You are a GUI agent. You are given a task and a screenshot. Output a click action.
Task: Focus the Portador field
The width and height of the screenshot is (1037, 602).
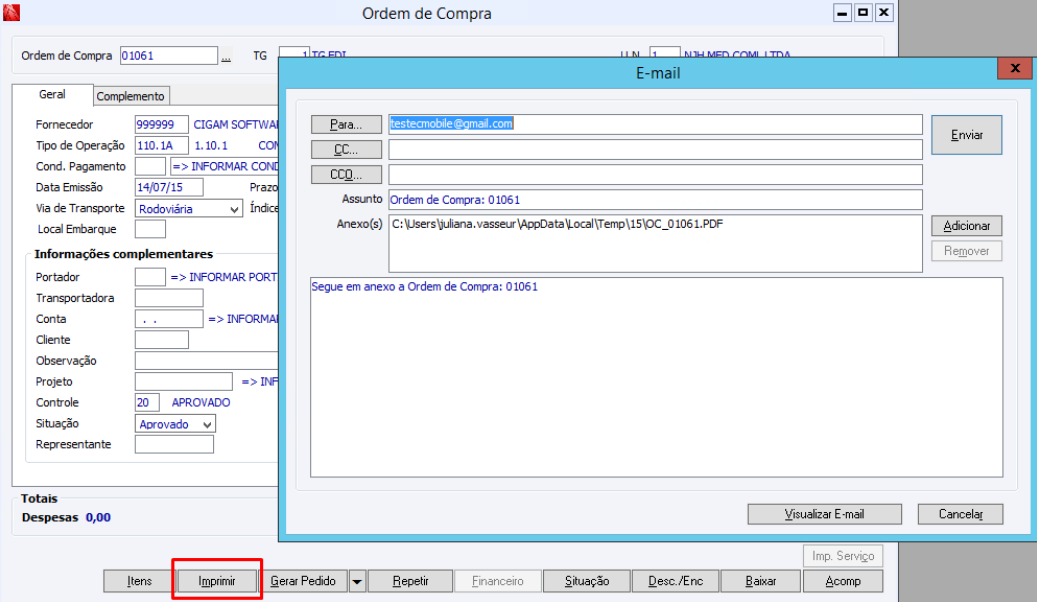[x=150, y=277]
